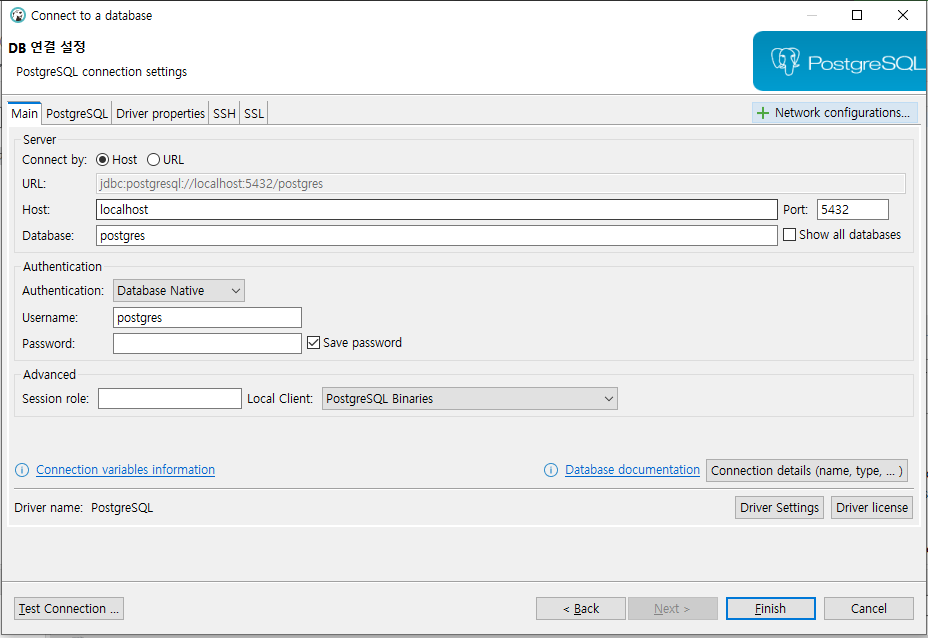Click the PostgreSQL elephant logo
928x638 pixels.
pos(785,61)
